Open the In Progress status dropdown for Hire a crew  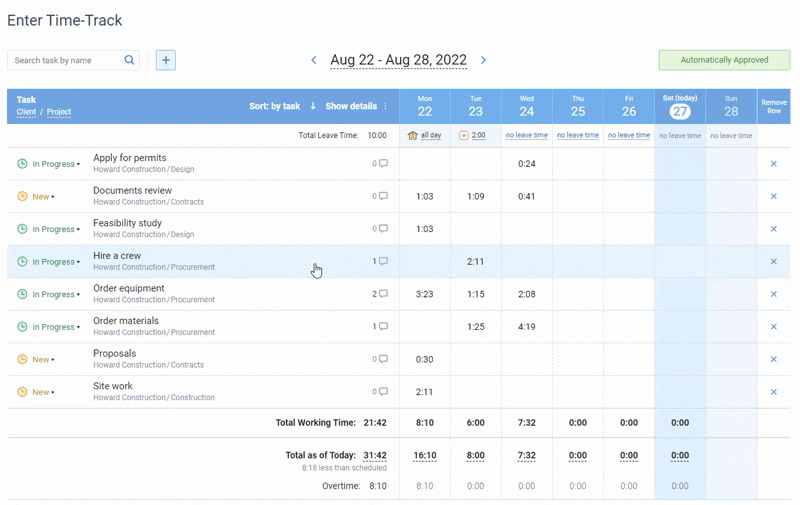point(56,262)
